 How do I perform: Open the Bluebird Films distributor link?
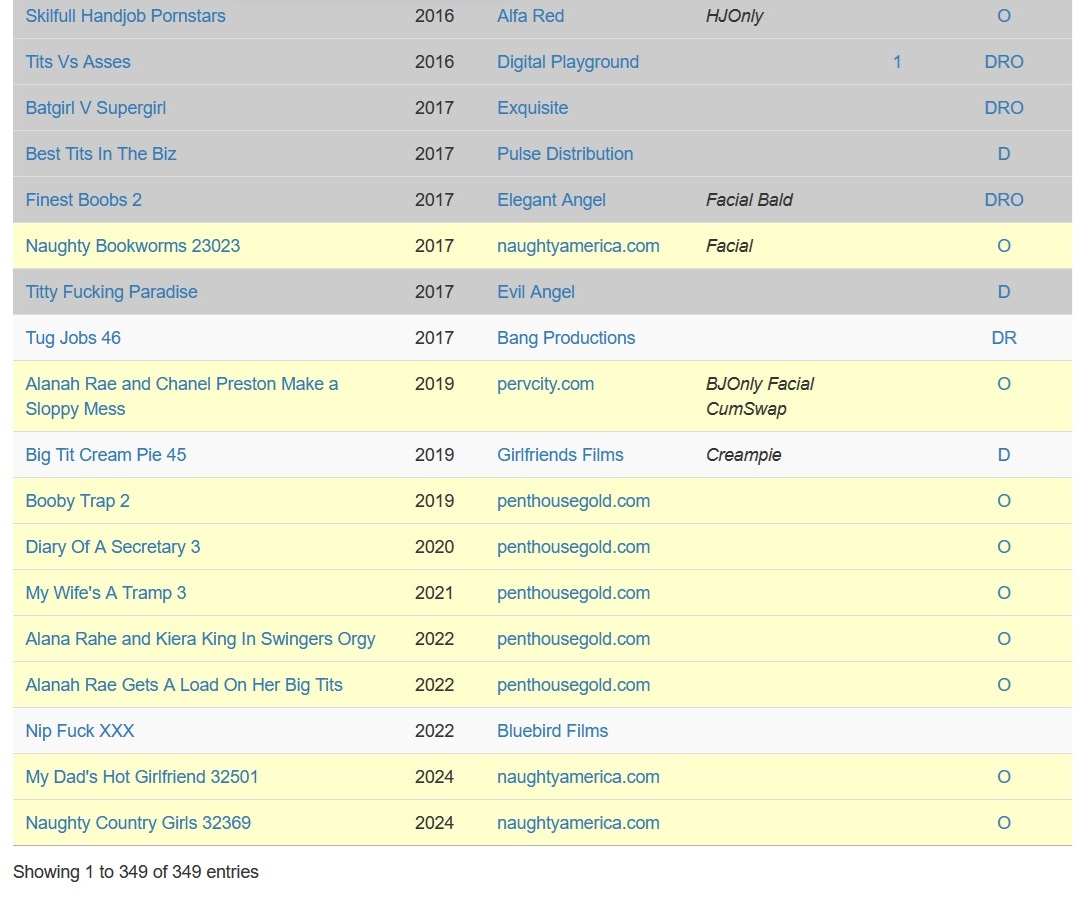click(552, 731)
